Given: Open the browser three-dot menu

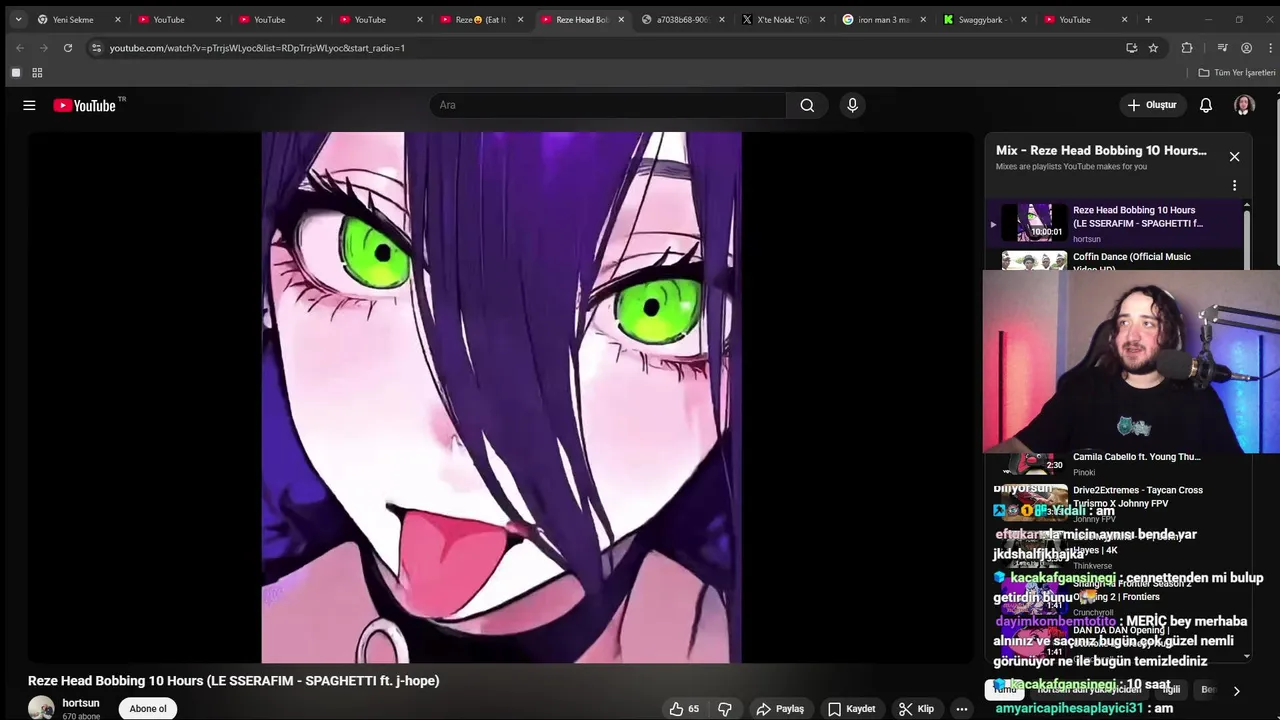Looking at the screenshot, I should [x=1269, y=48].
